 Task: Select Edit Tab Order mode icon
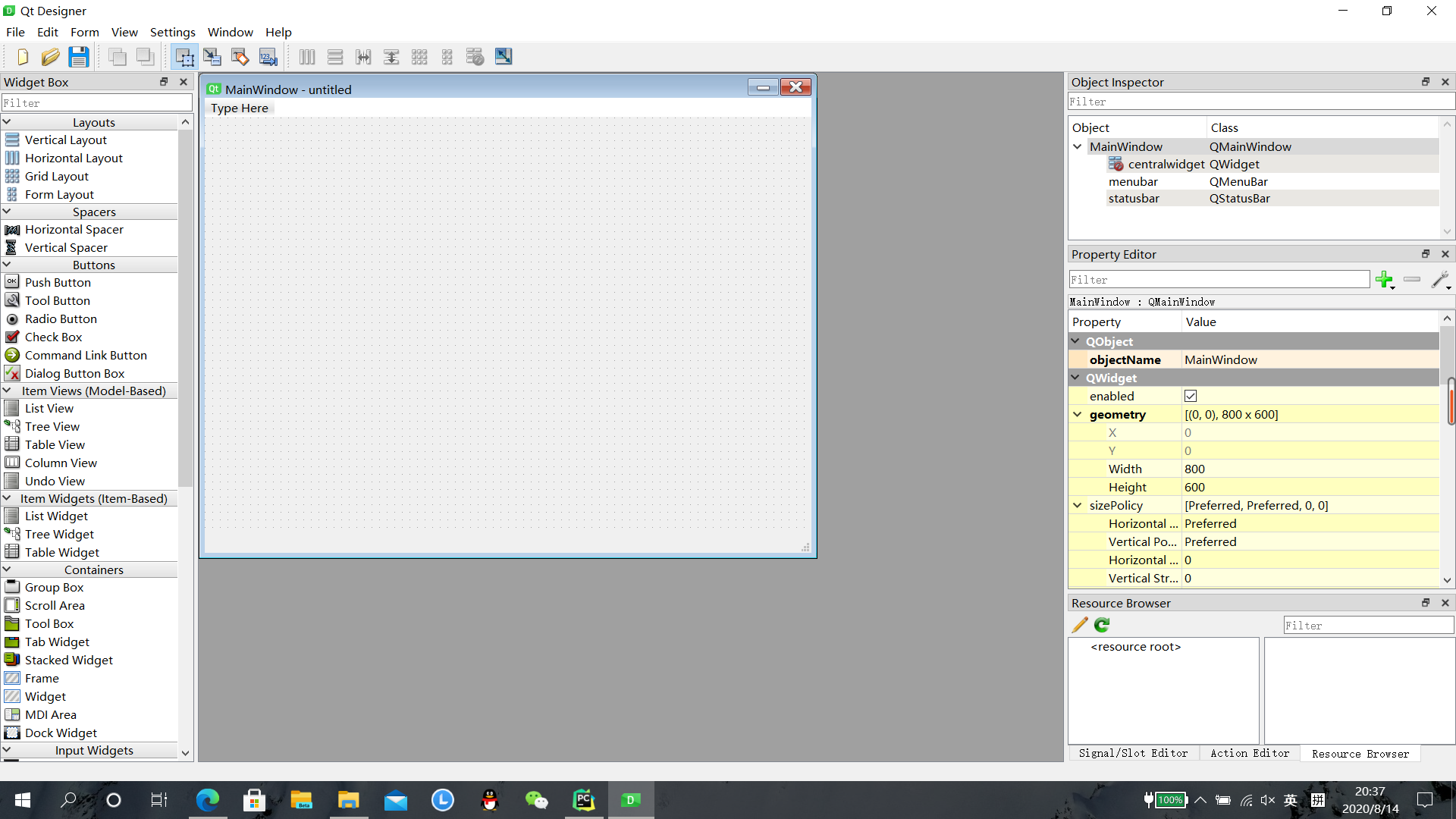click(268, 57)
